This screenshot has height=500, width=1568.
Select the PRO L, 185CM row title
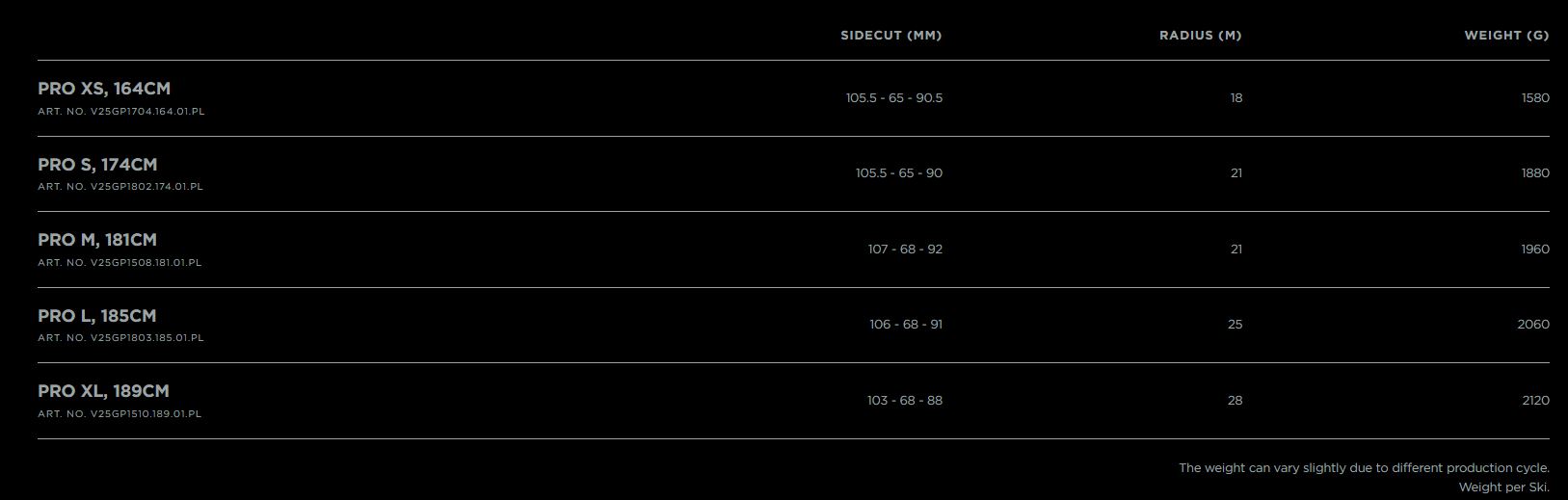(x=97, y=316)
